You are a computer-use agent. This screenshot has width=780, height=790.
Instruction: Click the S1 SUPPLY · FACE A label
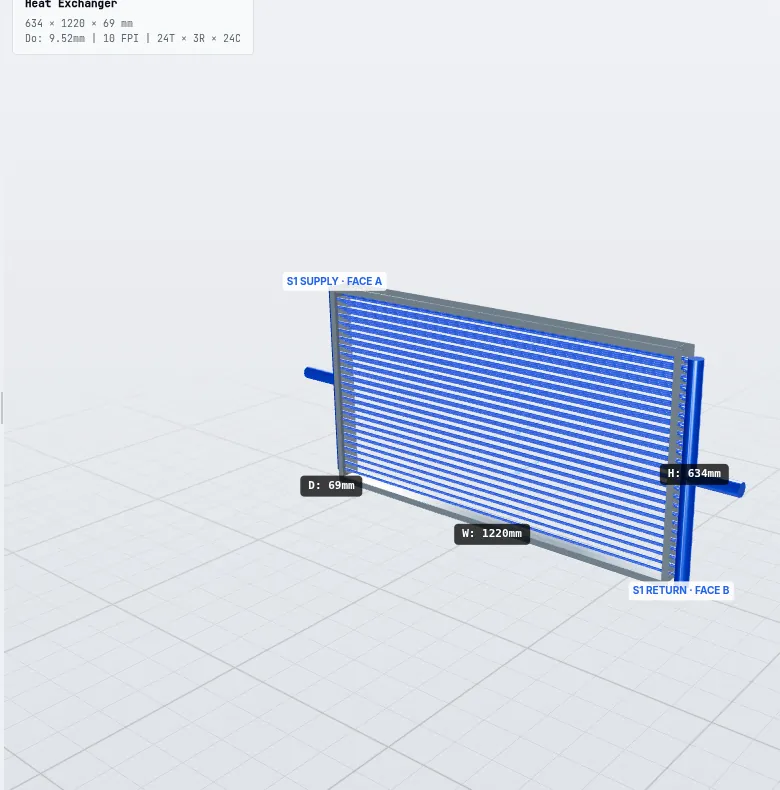coord(334,281)
